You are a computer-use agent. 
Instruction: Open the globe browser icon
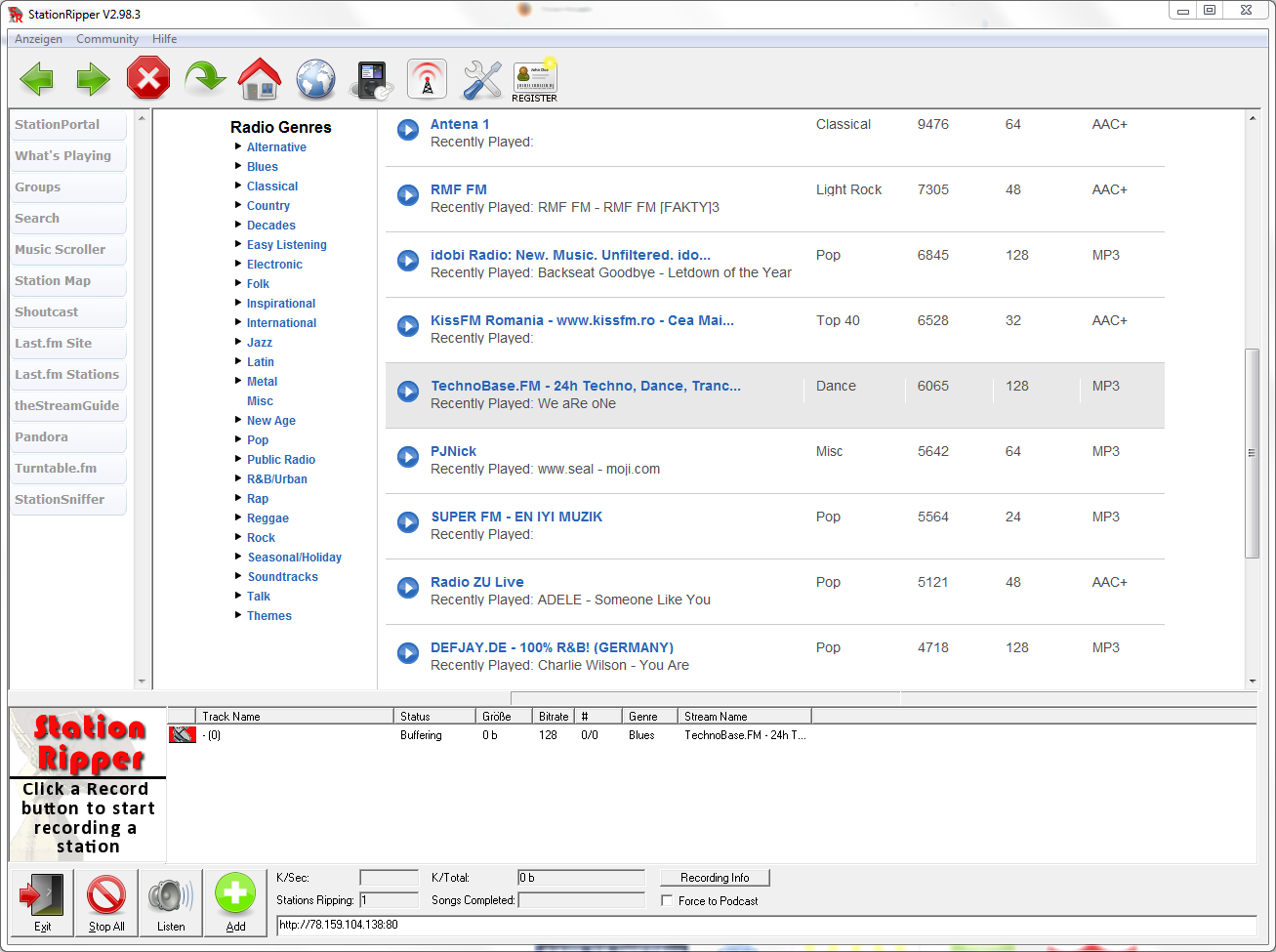316,79
